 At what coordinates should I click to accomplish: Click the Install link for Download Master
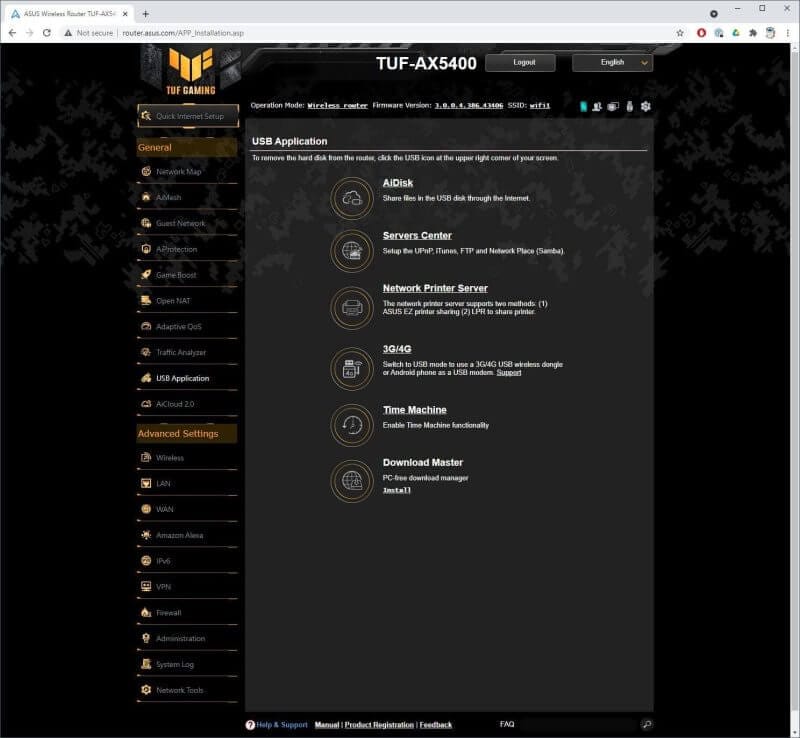[397, 490]
